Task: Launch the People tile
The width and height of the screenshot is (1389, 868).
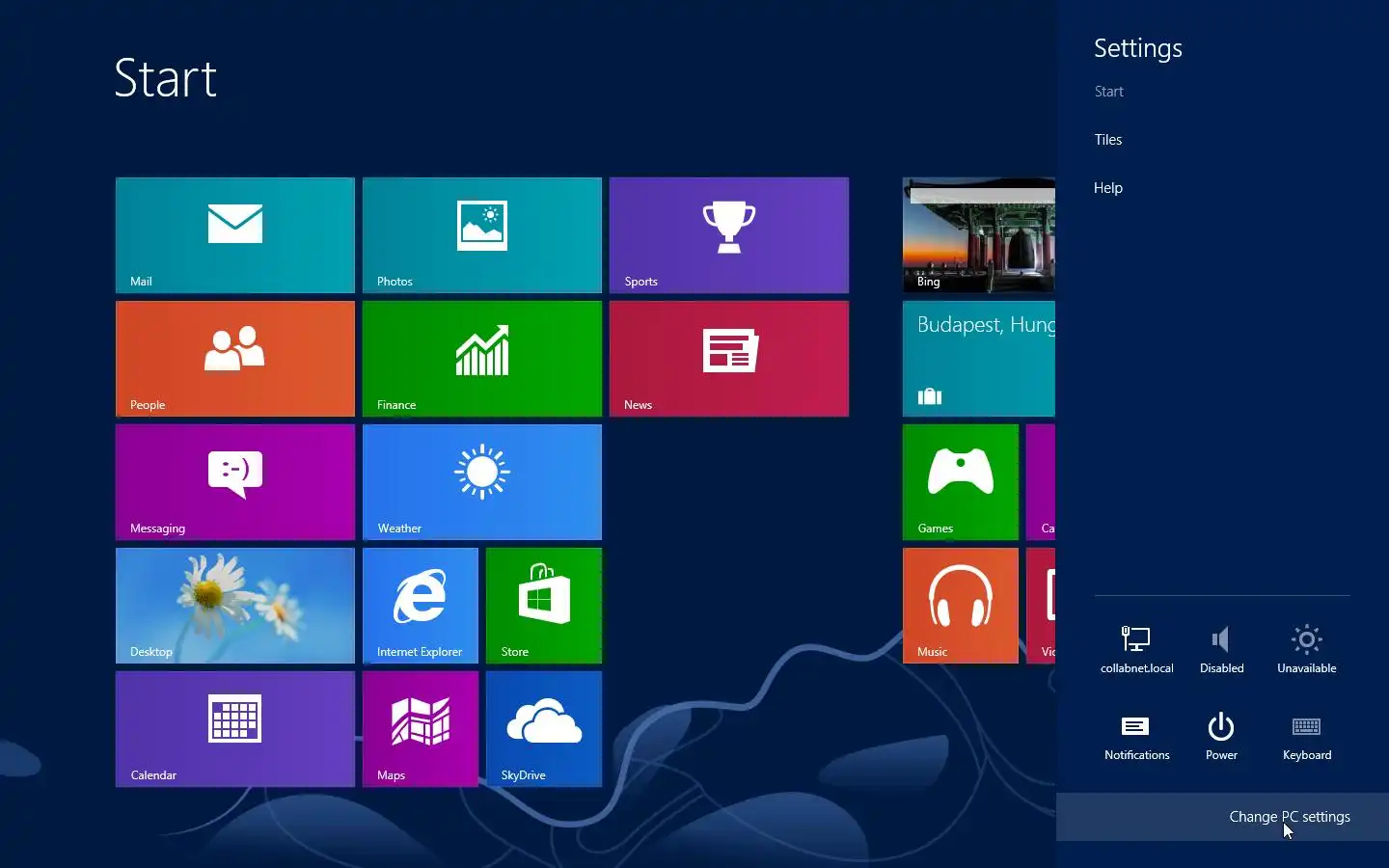Action: [x=235, y=359]
